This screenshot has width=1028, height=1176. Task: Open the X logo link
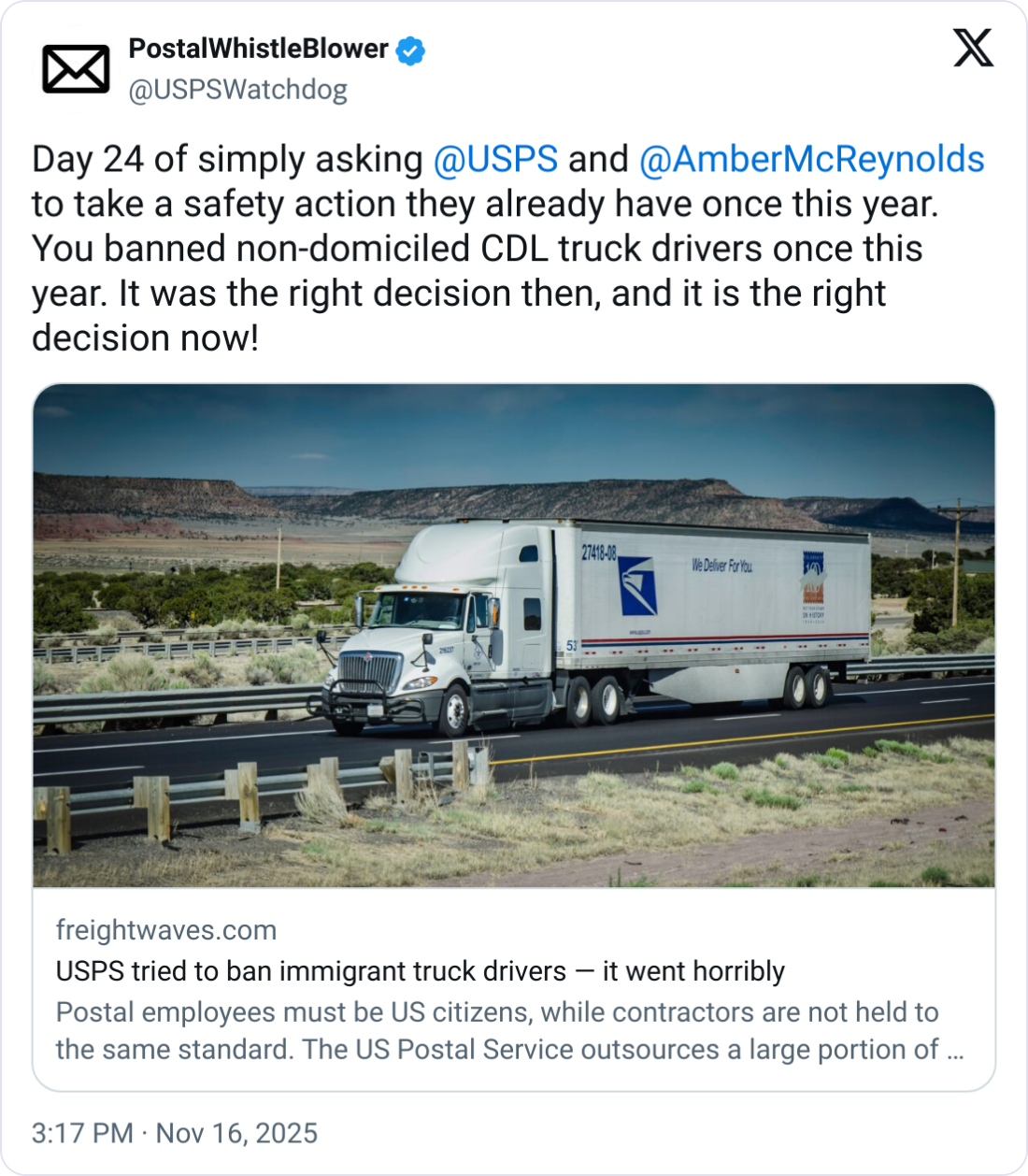pyautogui.click(x=973, y=48)
